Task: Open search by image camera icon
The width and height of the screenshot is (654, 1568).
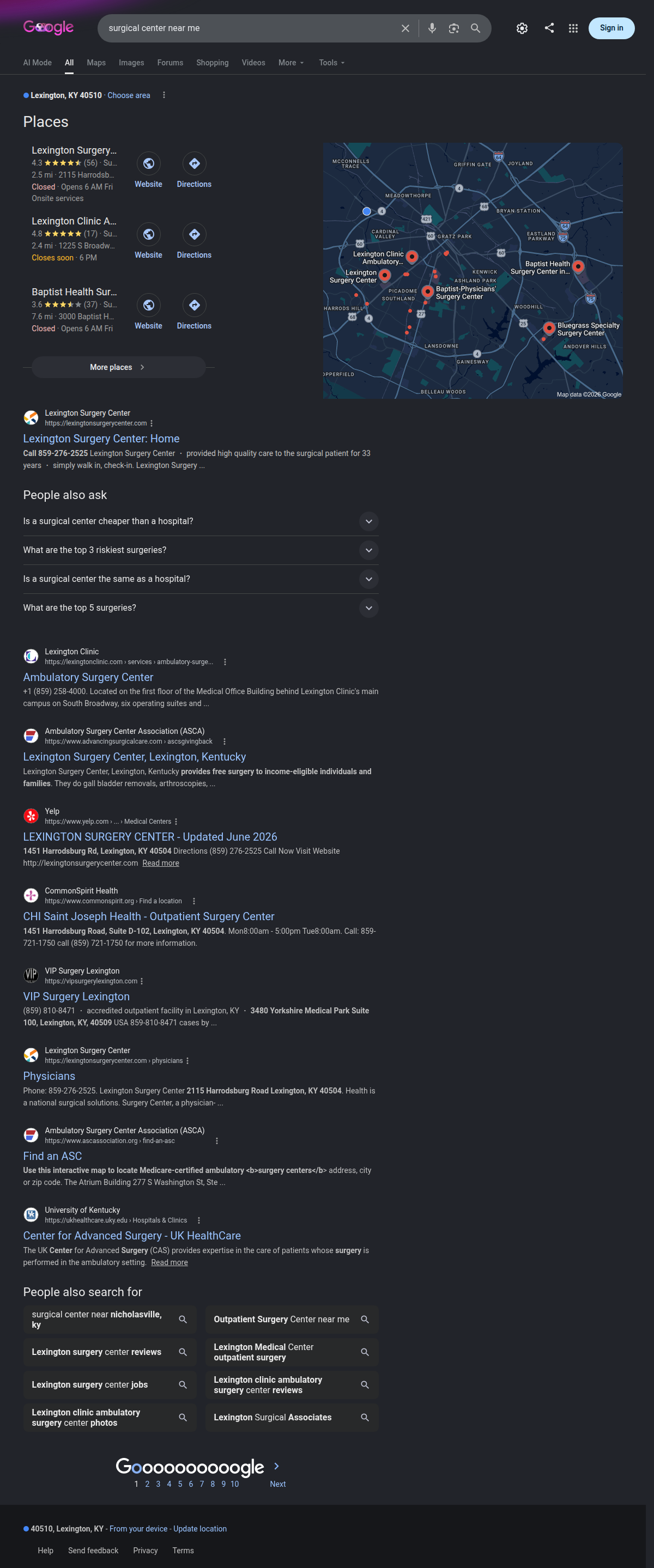Action: tap(453, 29)
